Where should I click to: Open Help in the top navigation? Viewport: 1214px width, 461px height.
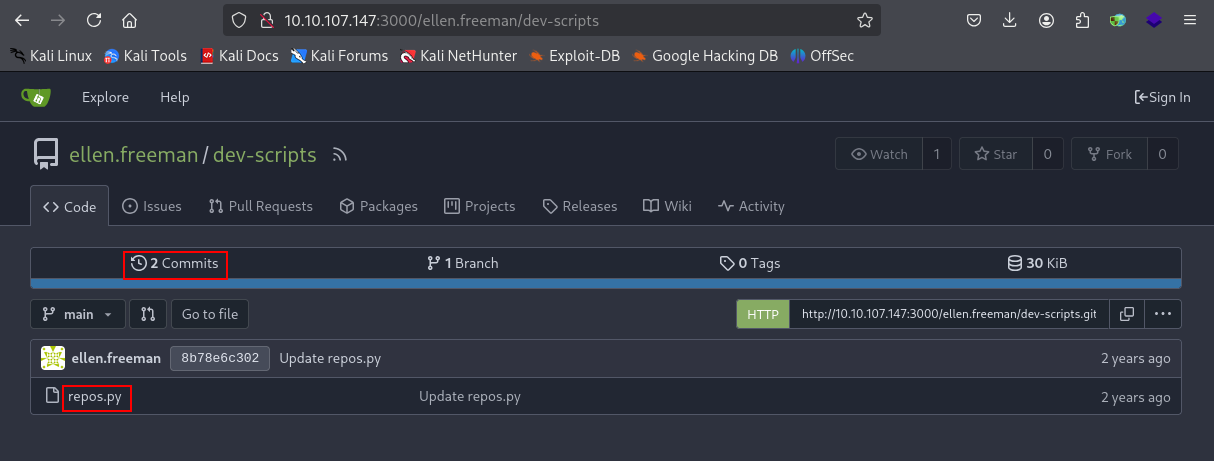tap(175, 97)
